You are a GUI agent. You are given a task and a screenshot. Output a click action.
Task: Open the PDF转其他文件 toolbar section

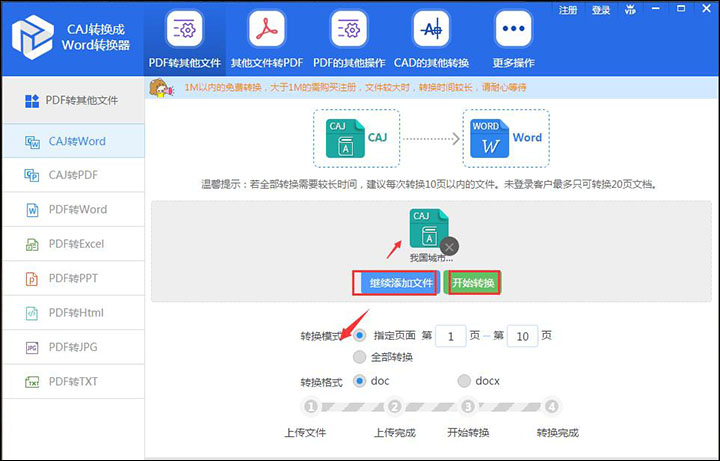click(x=184, y=38)
